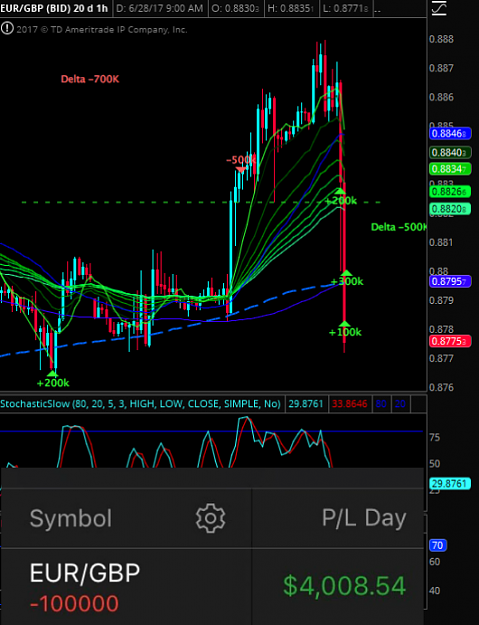Click the lower-left +200k buy marker
479x625 pixels.
(x=53, y=379)
